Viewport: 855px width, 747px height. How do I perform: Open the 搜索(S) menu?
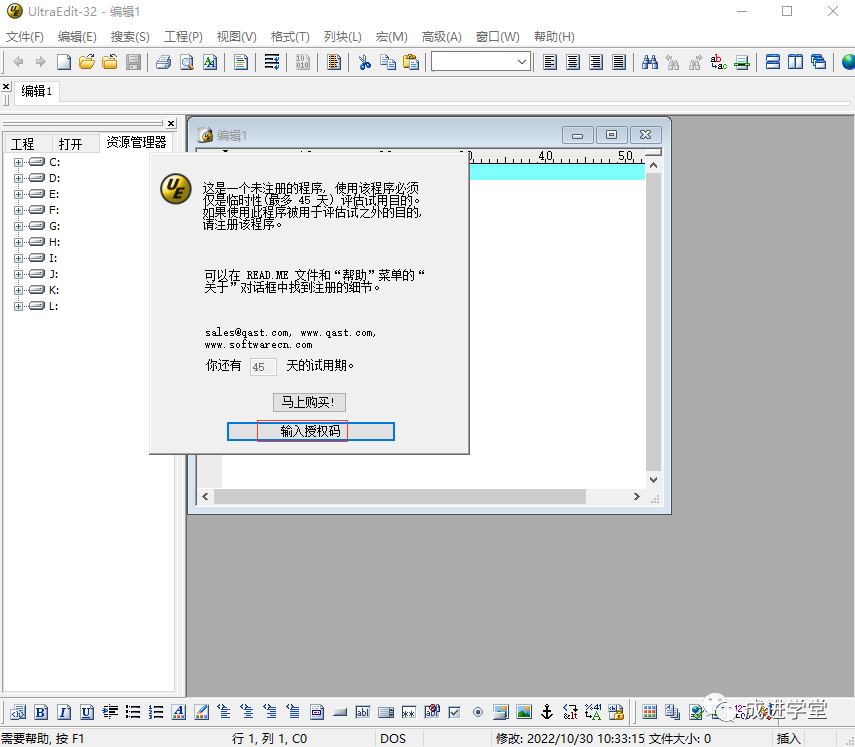(x=130, y=37)
